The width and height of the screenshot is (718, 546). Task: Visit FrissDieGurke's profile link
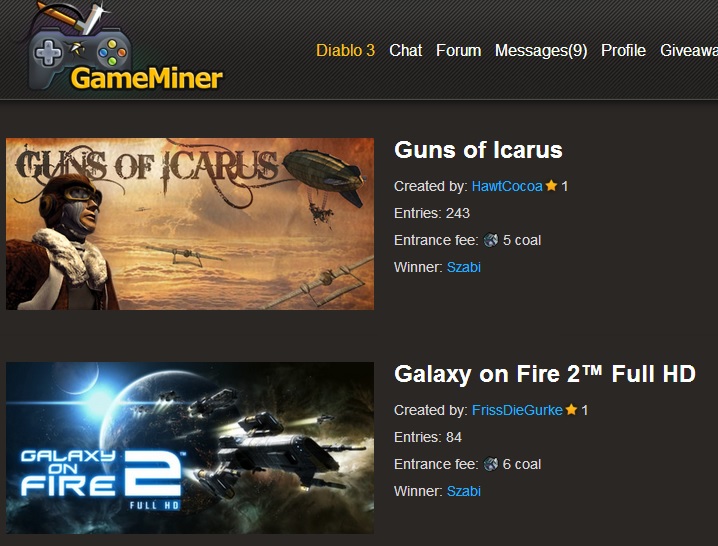point(517,410)
